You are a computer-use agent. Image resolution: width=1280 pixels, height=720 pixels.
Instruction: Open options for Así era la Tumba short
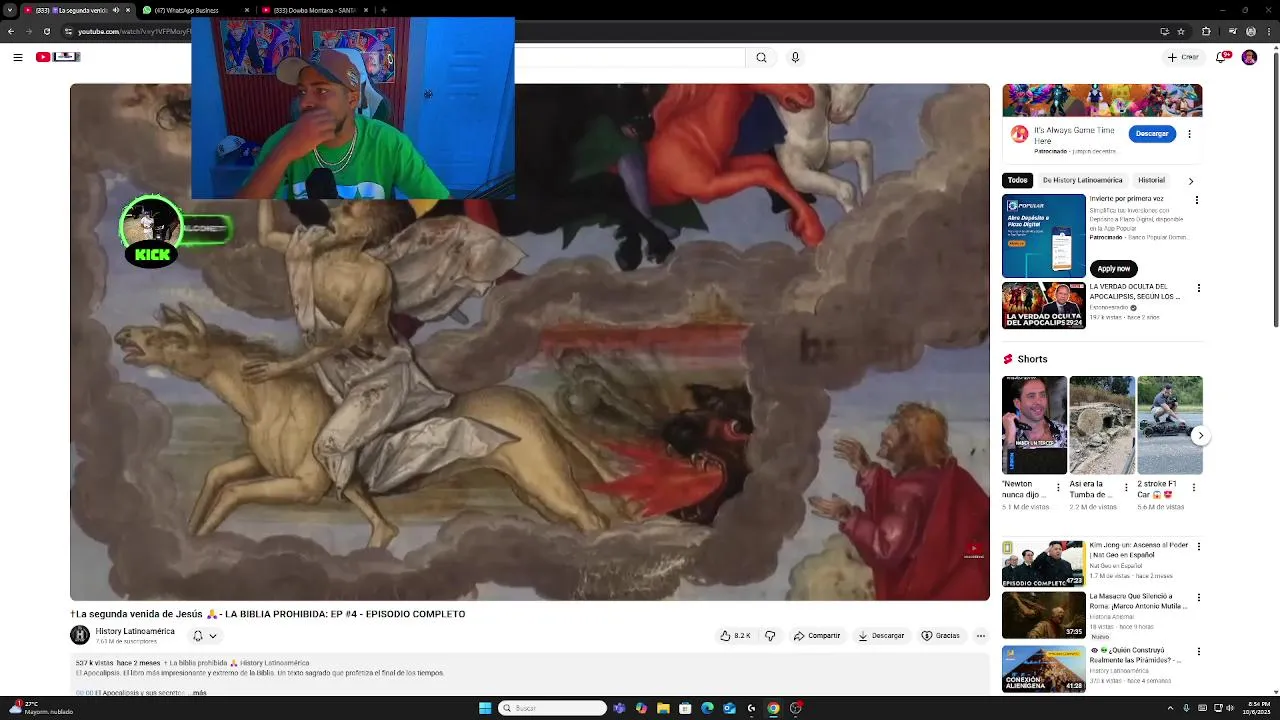tap(1127, 489)
